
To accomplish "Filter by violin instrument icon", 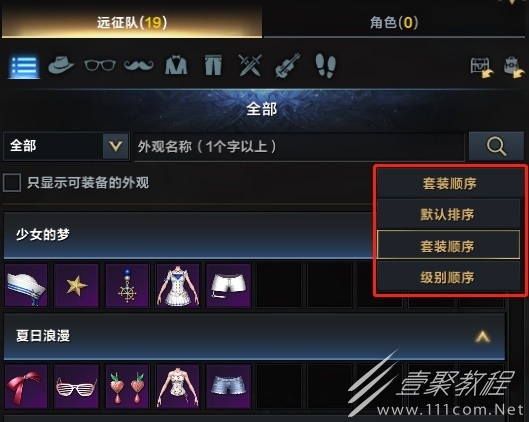I will (287, 65).
